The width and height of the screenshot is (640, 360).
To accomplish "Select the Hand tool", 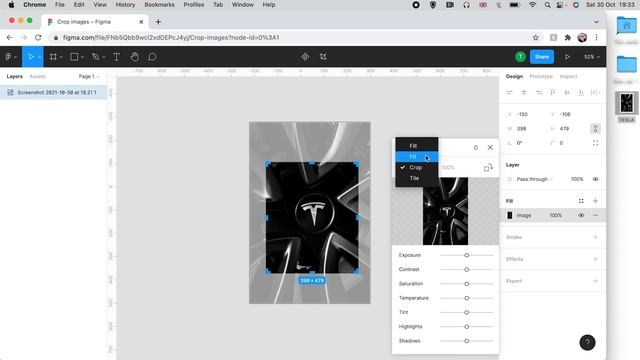I will point(134,57).
